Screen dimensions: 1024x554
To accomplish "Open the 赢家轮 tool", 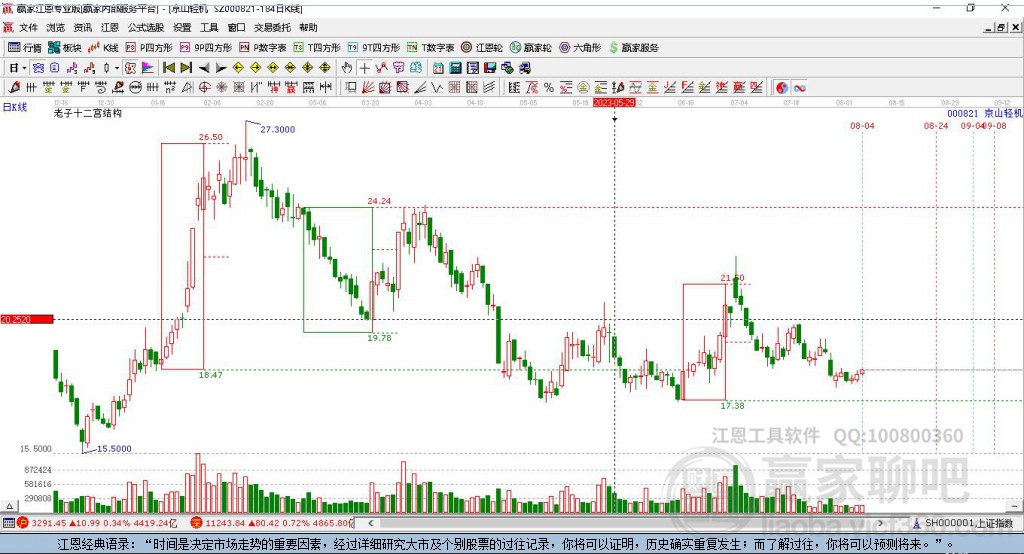I will pos(530,48).
